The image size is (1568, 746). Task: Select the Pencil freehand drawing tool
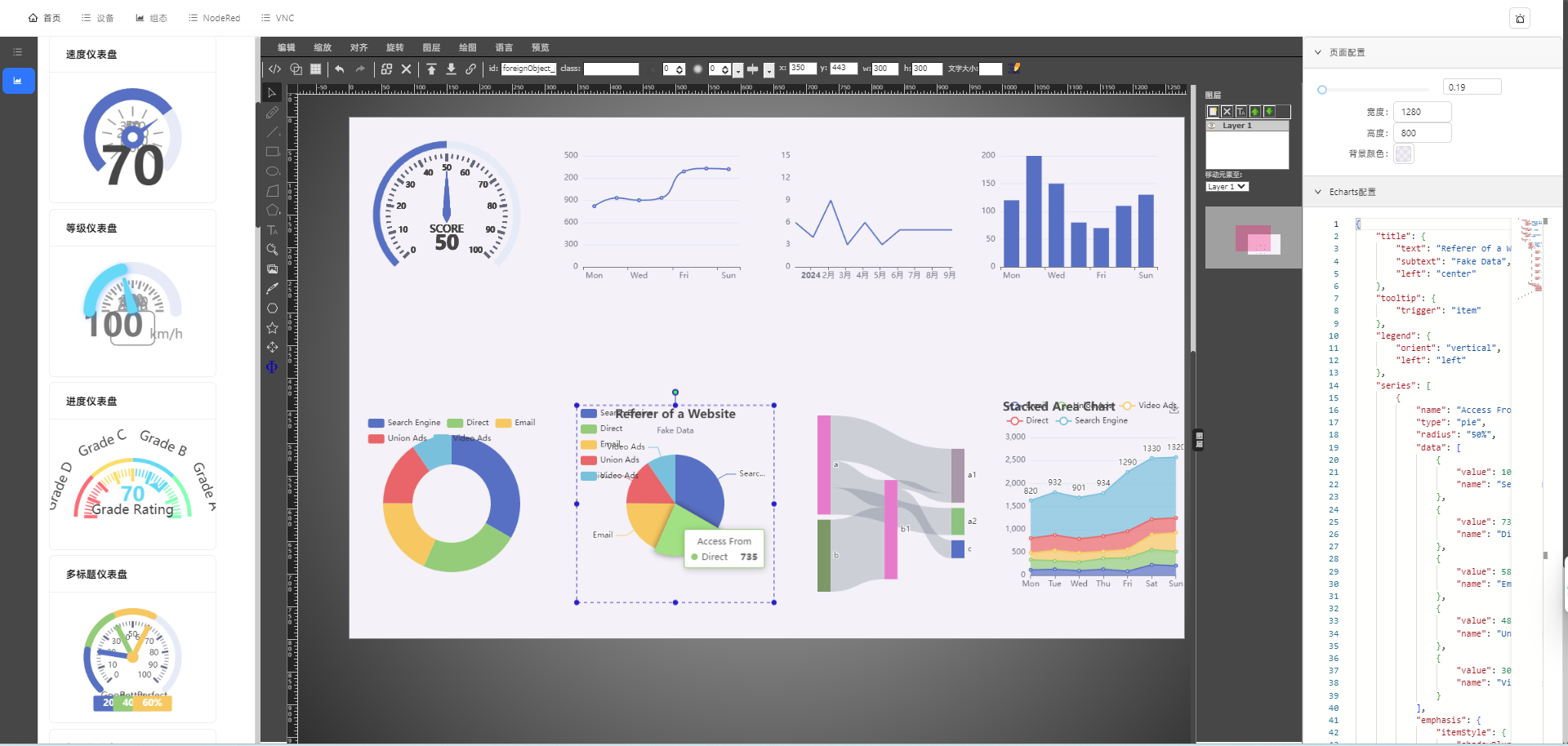click(x=272, y=113)
